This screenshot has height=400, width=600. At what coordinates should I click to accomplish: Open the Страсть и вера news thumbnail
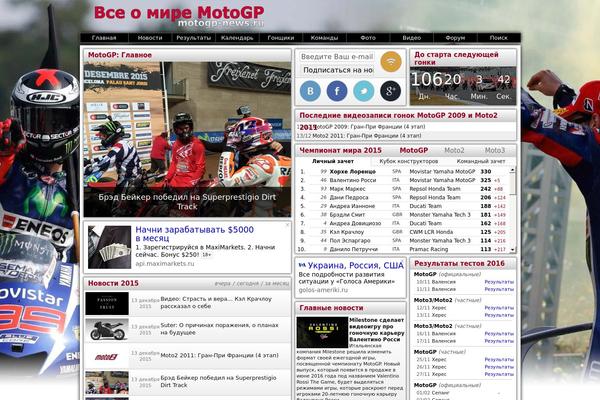point(107,304)
